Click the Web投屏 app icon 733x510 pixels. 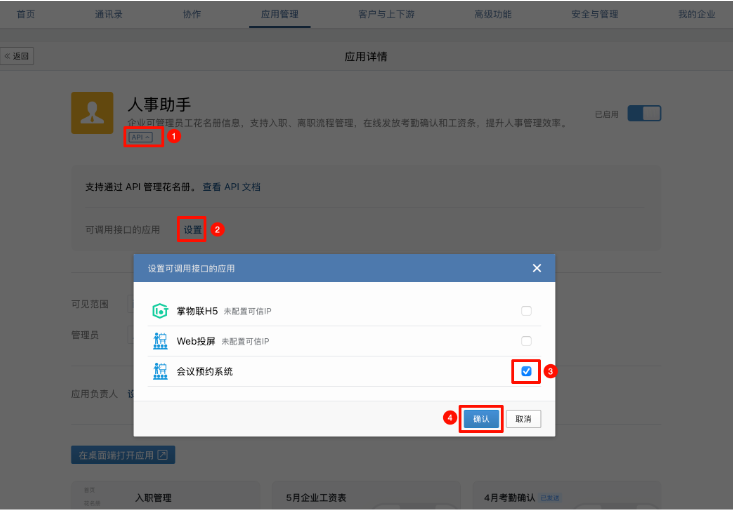click(x=159, y=341)
